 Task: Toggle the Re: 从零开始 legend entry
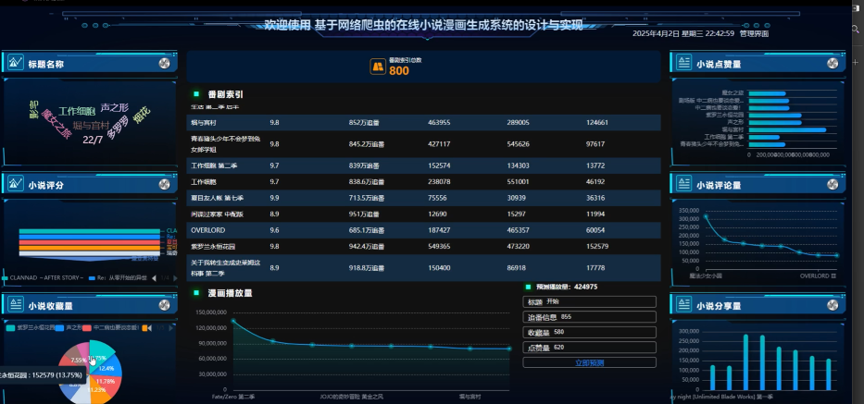click(x=117, y=278)
